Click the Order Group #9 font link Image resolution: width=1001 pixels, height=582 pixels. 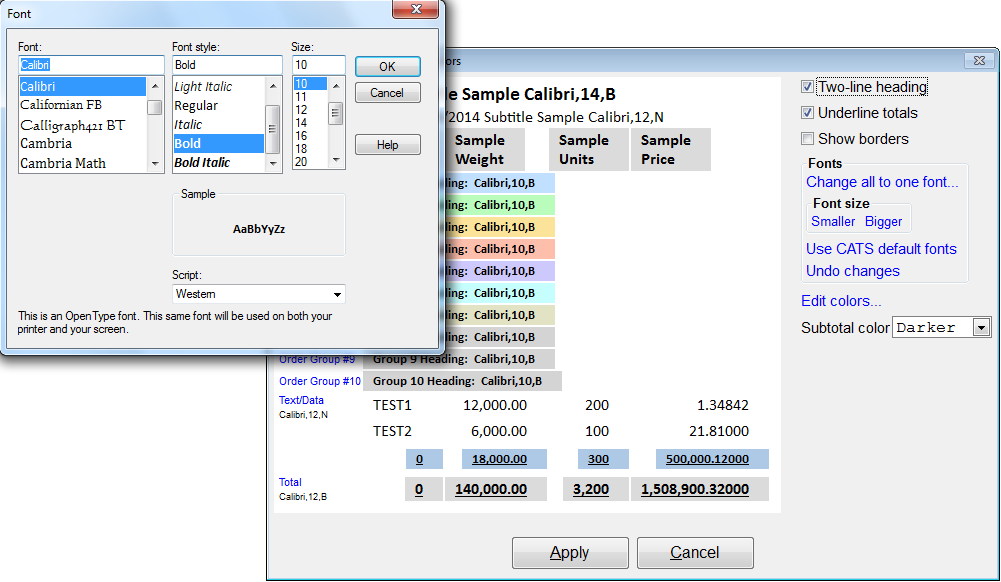(317, 359)
